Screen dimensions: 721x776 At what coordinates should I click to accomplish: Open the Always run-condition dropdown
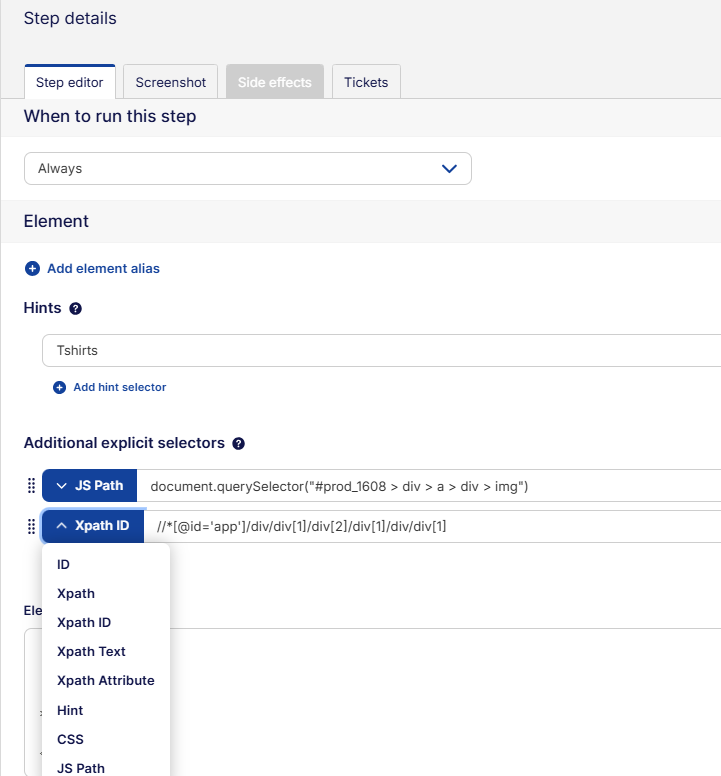pos(247,168)
